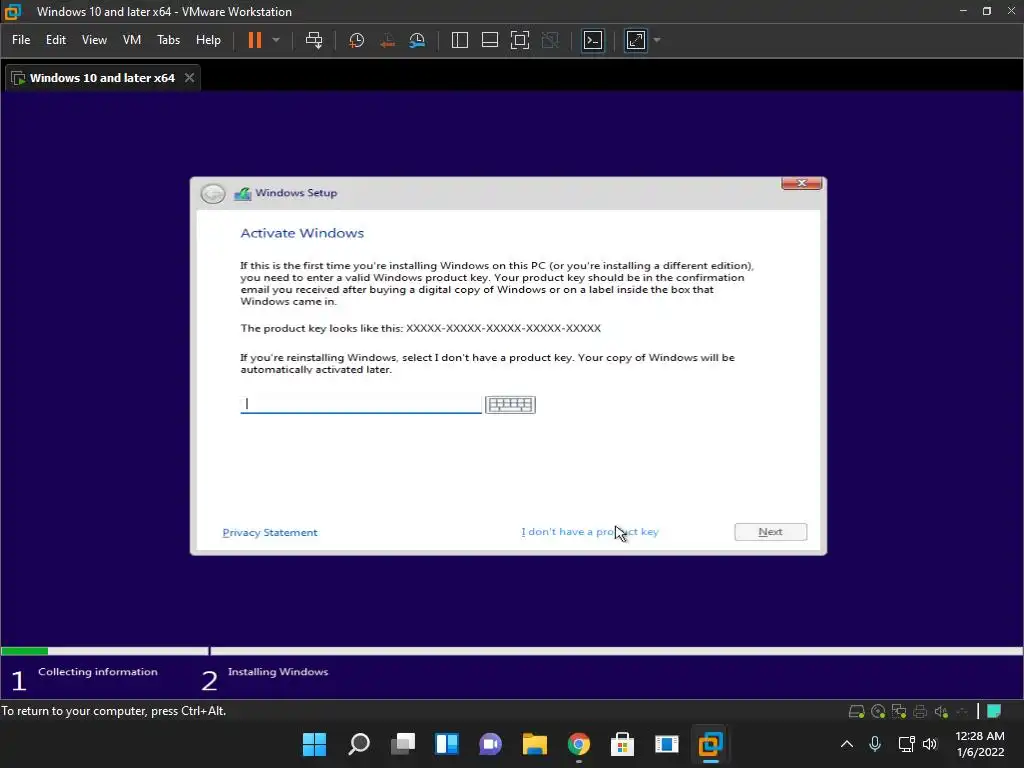Screen dimensions: 1024x768
Task: Click the USB controller status icon
Action: (962, 711)
